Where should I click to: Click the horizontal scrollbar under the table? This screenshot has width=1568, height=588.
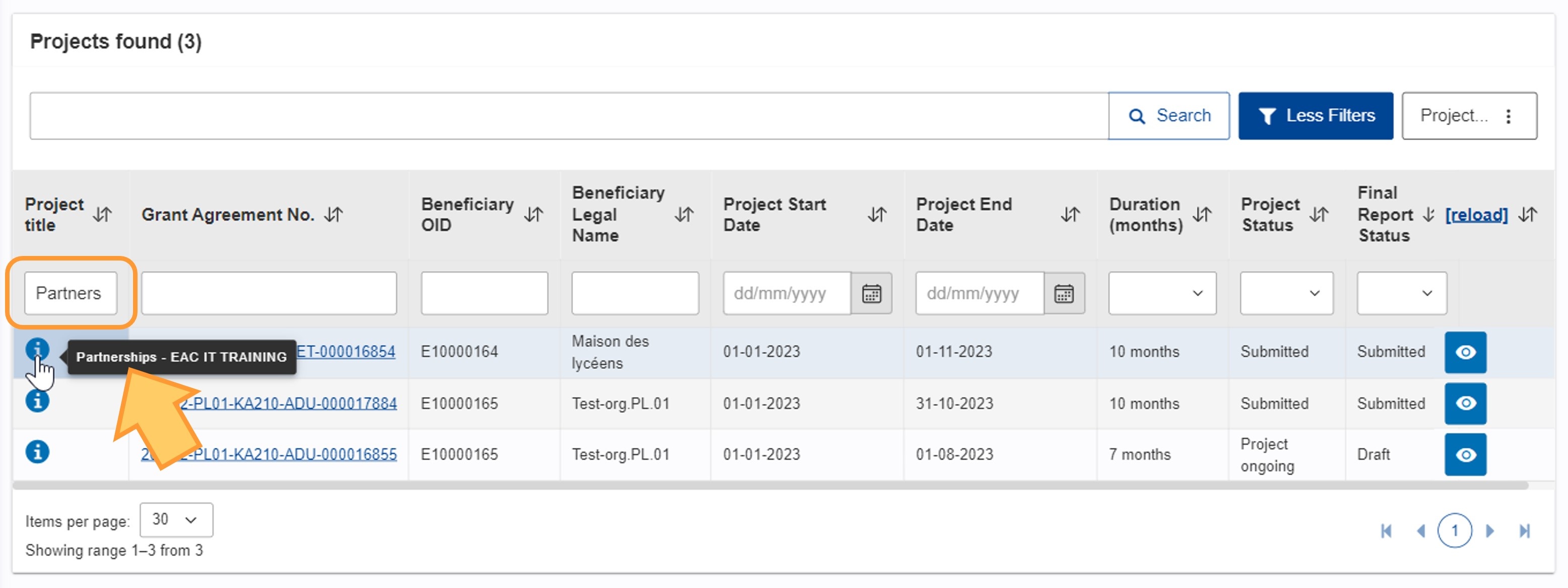[769, 486]
